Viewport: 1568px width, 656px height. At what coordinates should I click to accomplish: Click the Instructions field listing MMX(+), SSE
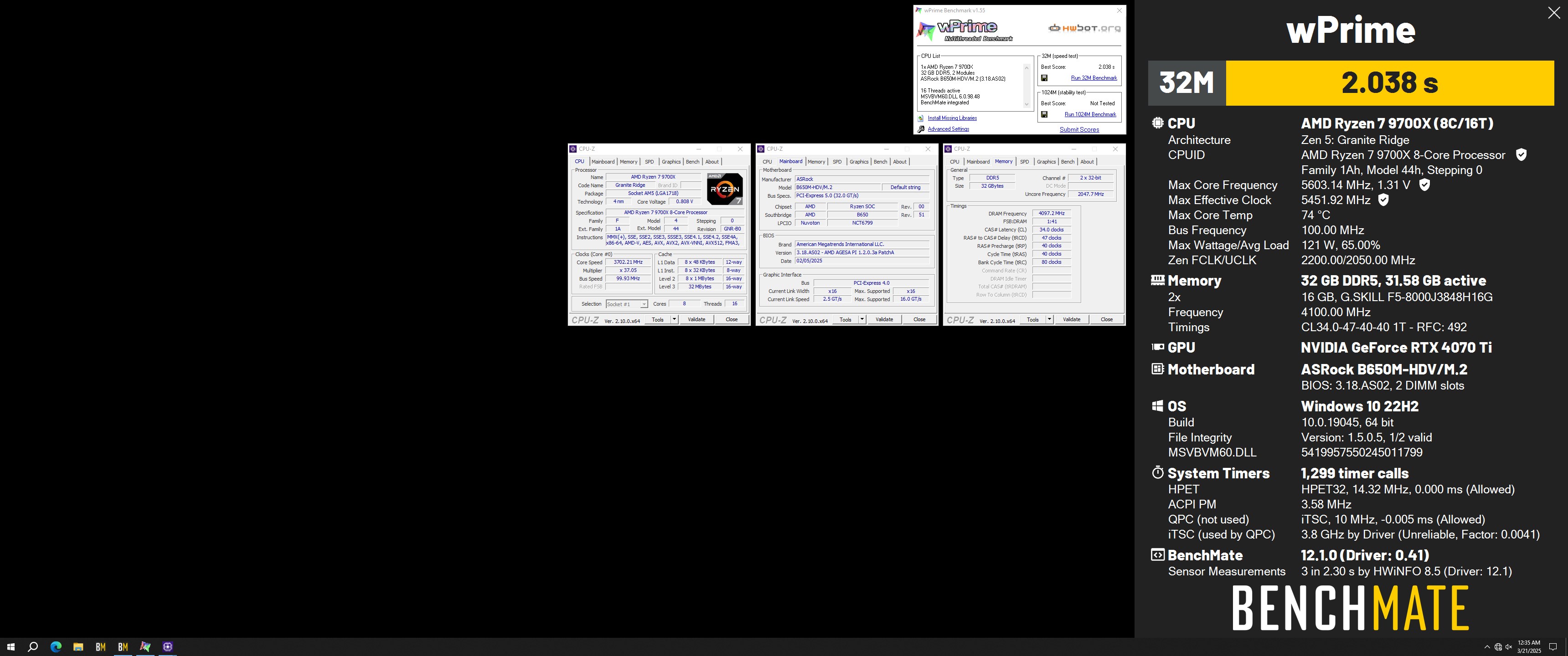tap(675, 240)
